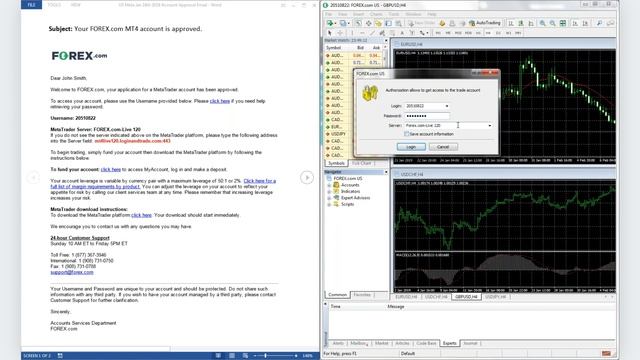This screenshot has height=360, width=640.
Task: Click 'click here' link for fund account
Action: click(x=111, y=169)
